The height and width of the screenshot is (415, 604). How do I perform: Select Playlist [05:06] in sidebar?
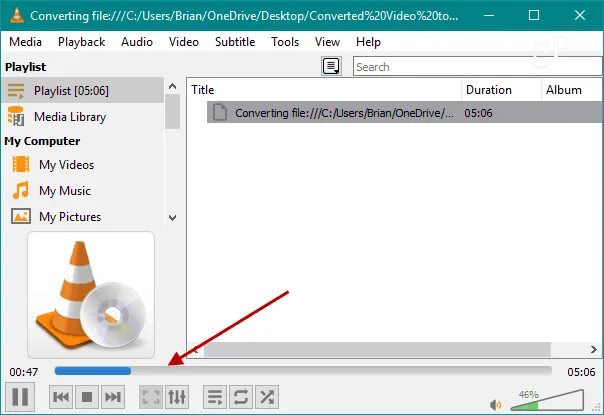83,91
